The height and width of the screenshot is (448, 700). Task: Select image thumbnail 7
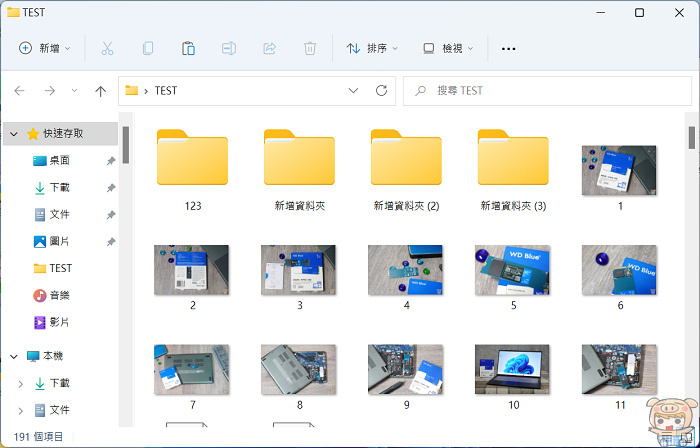pyautogui.click(x=192, y=369)
